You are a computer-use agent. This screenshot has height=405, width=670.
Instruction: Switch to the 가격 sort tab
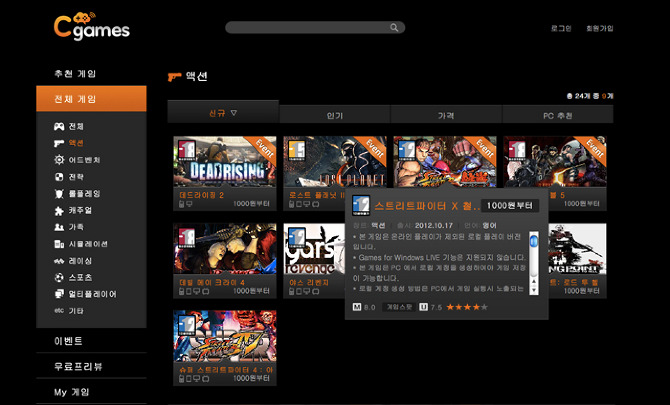tap(446, 115)
